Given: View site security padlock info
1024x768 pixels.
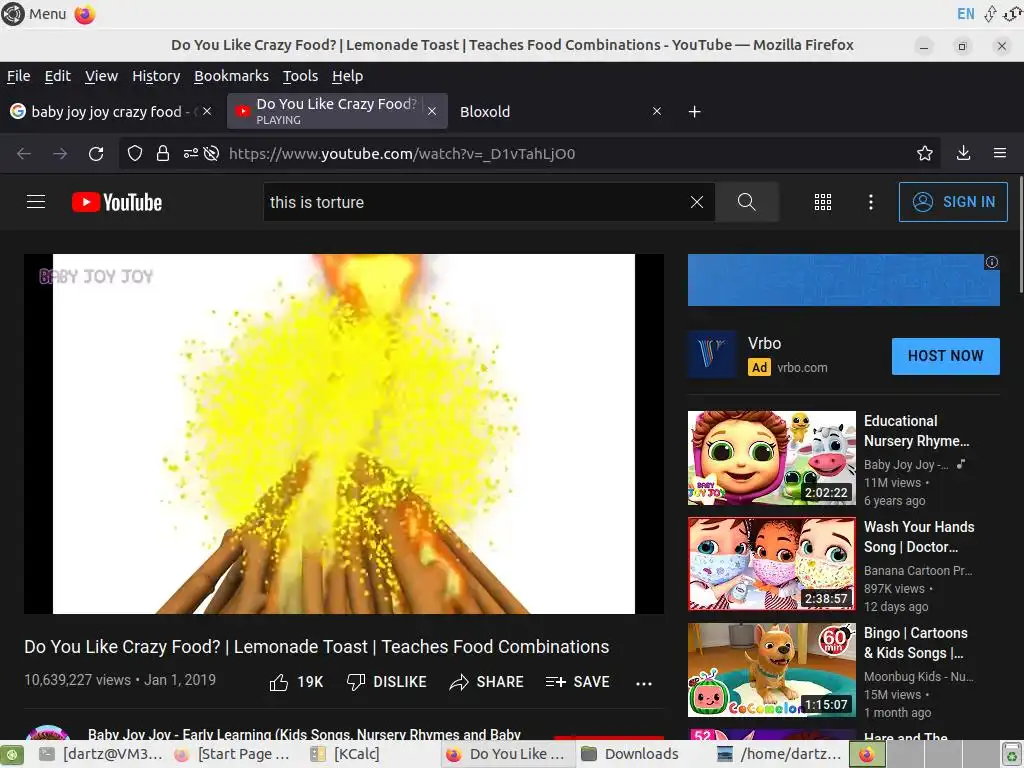Looking at the screenshot, I should click(x=163, y=153).
